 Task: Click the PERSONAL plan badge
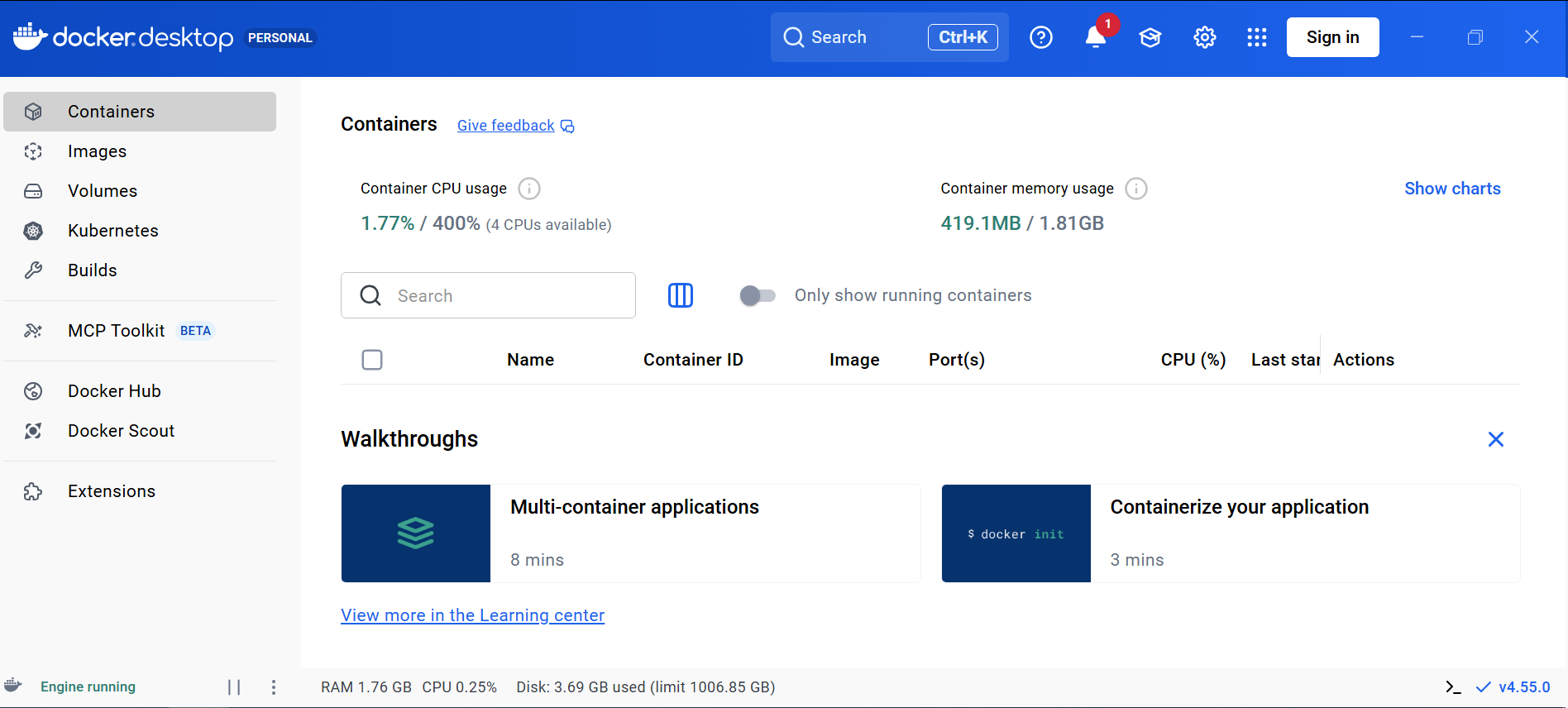(280, 38)
